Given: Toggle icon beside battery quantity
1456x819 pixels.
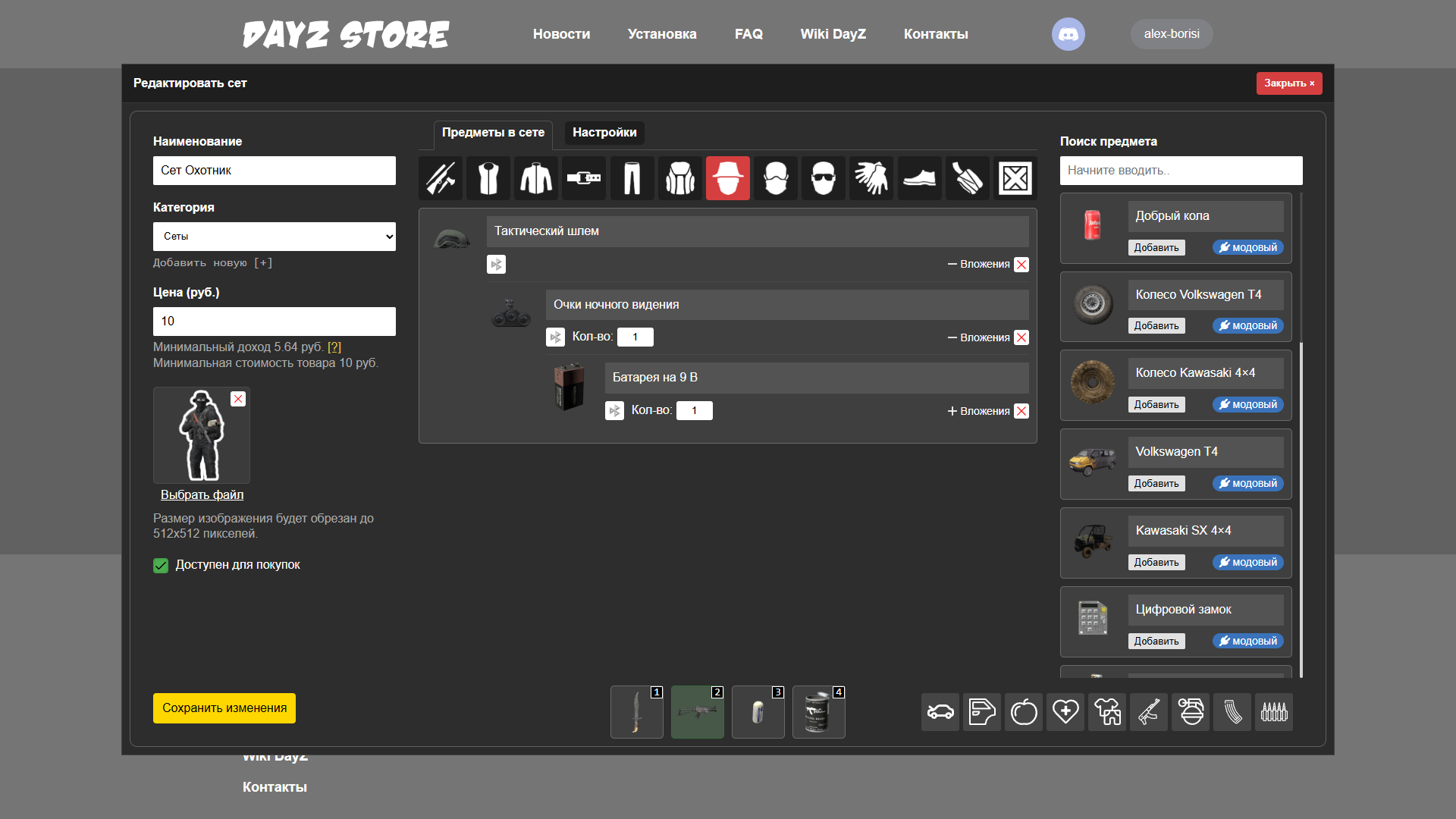Looking at the screenshot, I should 614,411.
